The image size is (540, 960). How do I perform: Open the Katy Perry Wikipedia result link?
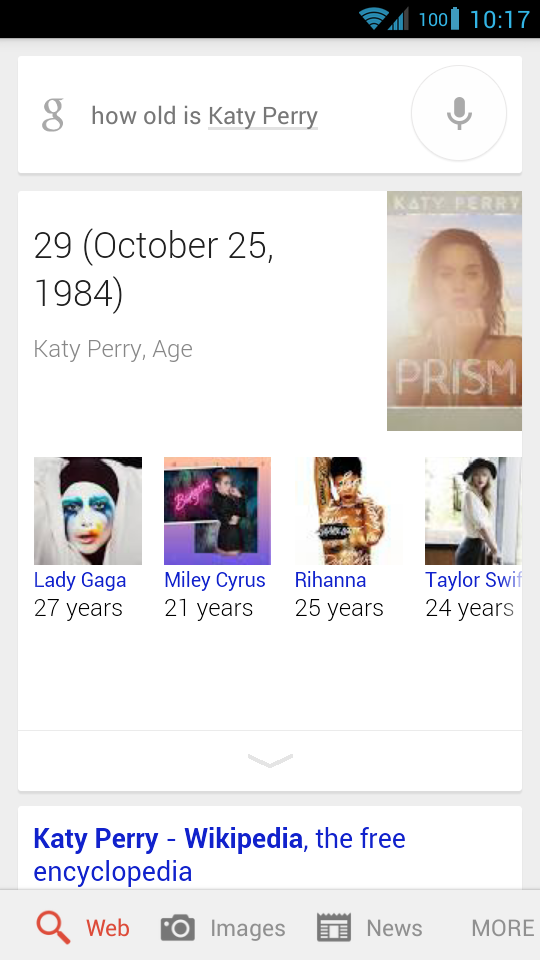pyautogui.click(x=219, y=855)
